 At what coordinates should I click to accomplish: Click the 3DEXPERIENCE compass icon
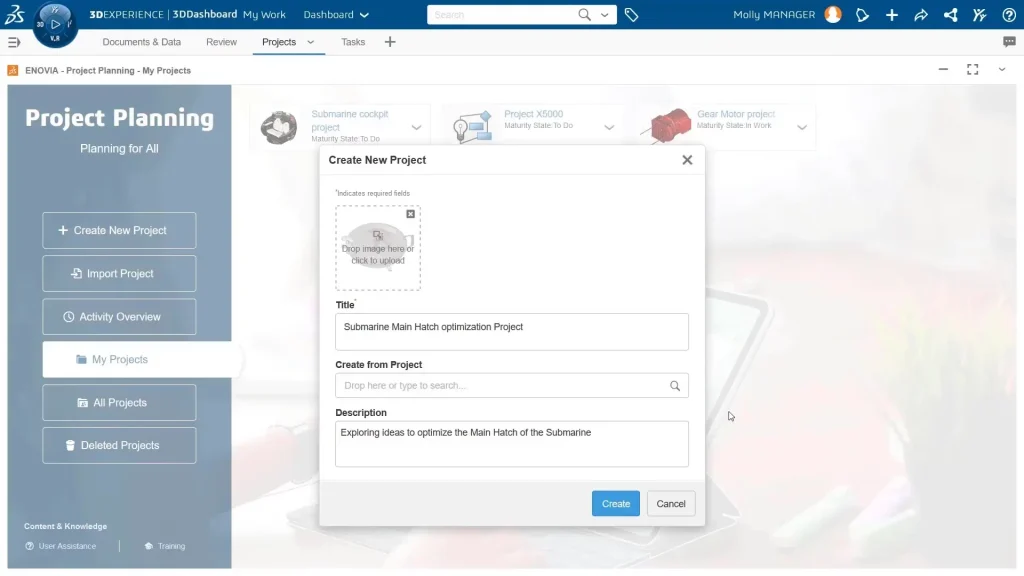pyautogui.click(x=55, y=23)
